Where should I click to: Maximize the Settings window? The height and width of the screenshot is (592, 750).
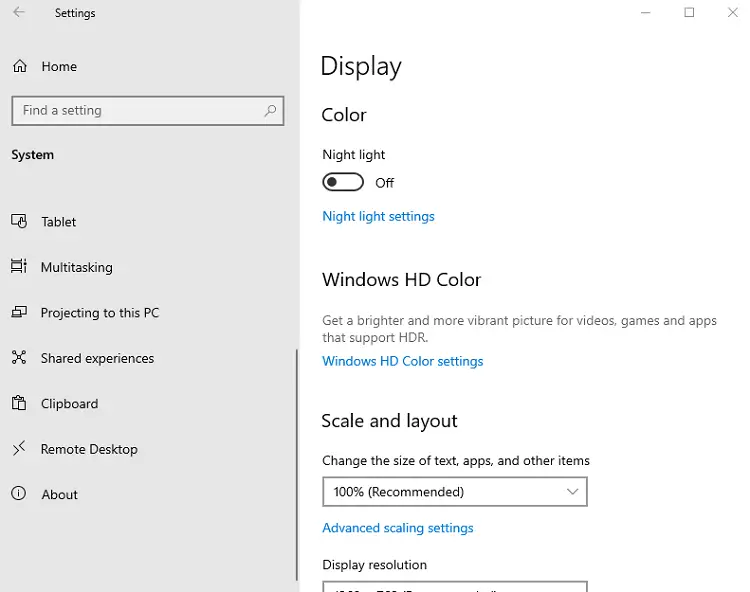pos(689,12)
